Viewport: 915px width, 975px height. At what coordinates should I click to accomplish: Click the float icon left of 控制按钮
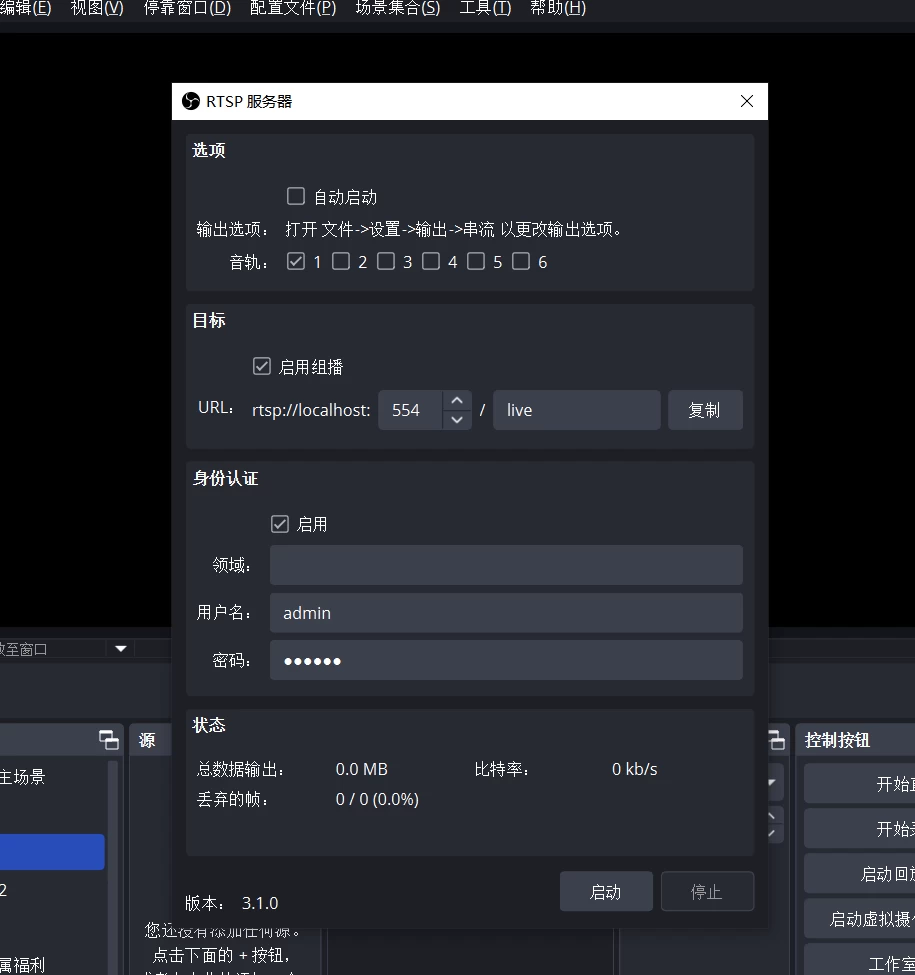coord(777,740)
